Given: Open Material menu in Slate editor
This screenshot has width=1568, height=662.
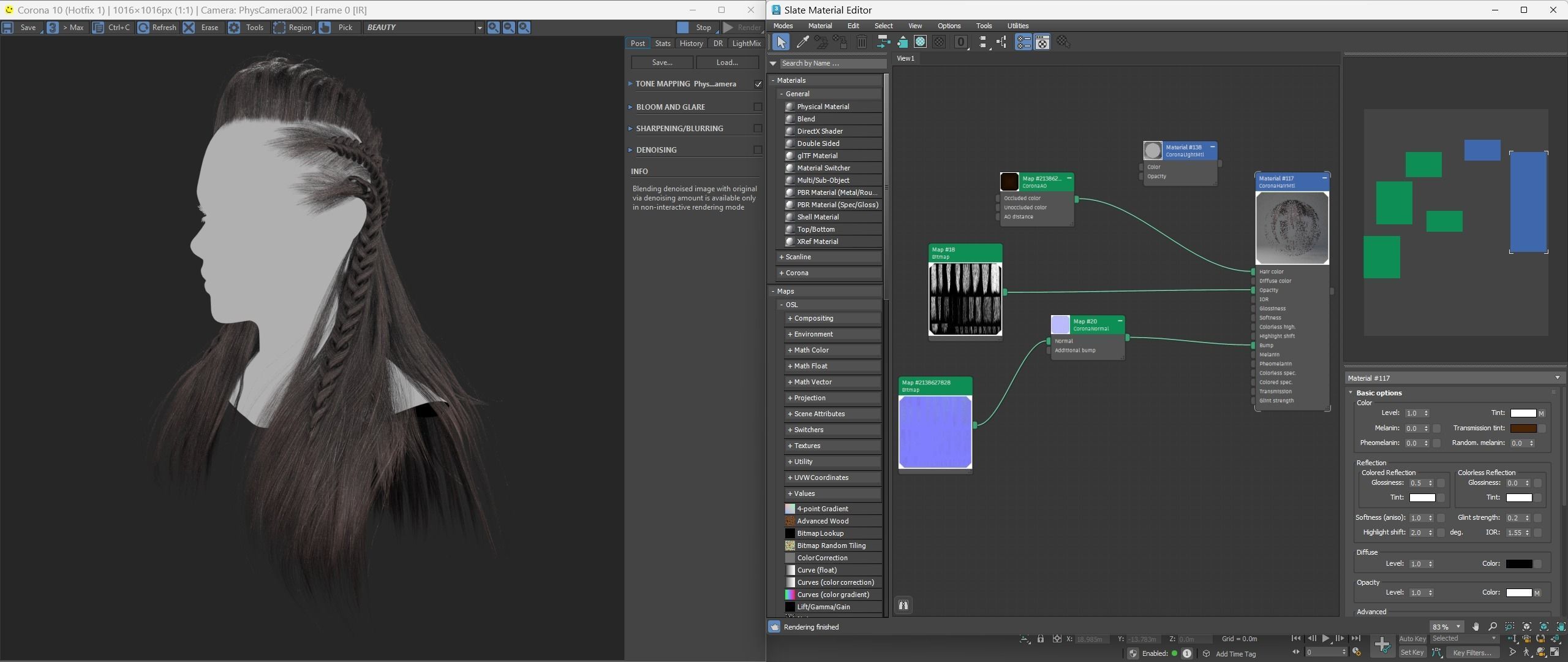Looking at the screenshot, I should [x=820, y=26].
